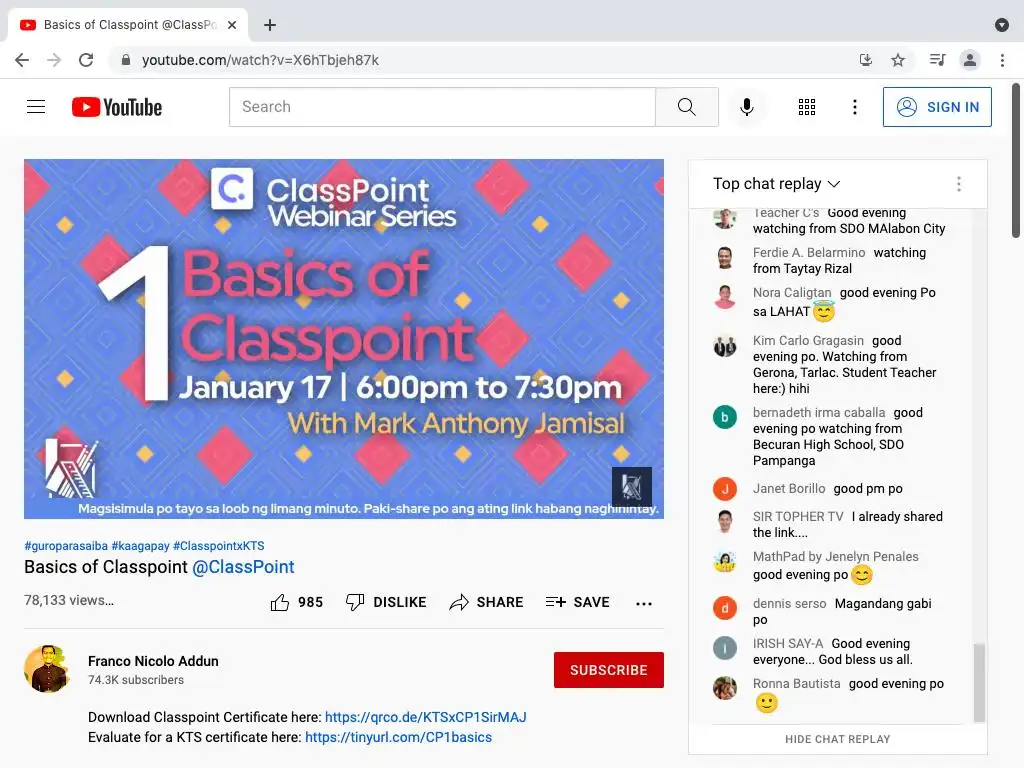
Task: Click Ferdie A. Belarmino's chat avatar
Action: [x=725, y=258]
